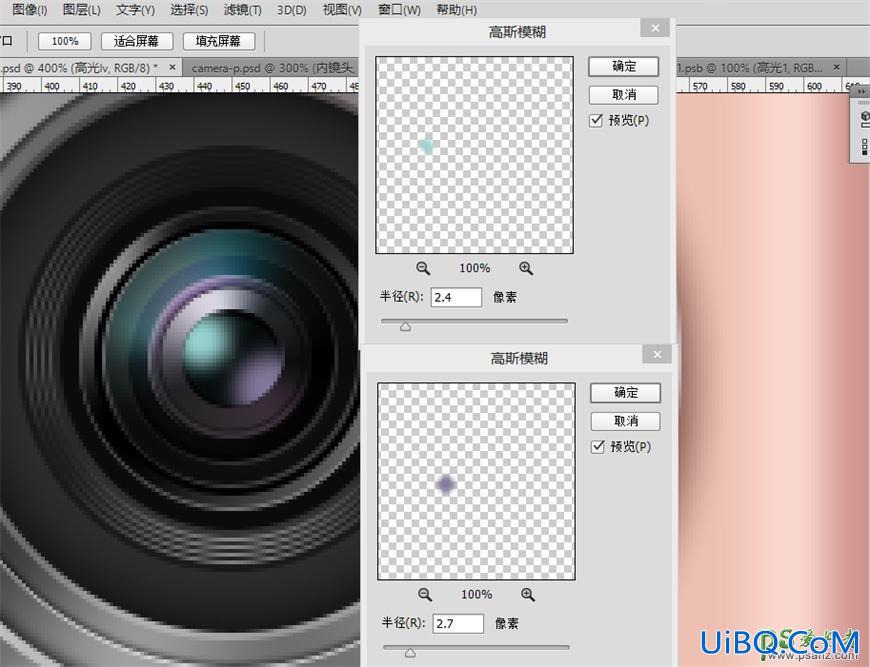
Task: Cancel the lower 高斯模糊 dialog with 取消
Action: (x=626, y=421)
